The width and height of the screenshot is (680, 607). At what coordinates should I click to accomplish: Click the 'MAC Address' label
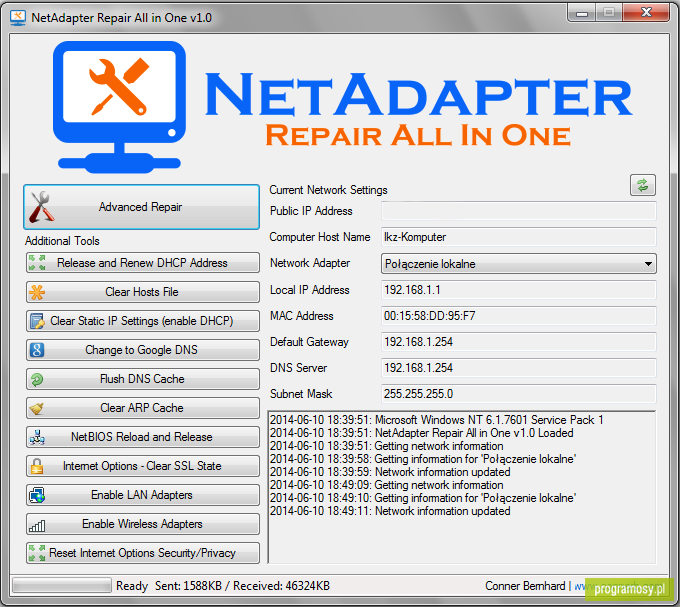tap(301, 316)
